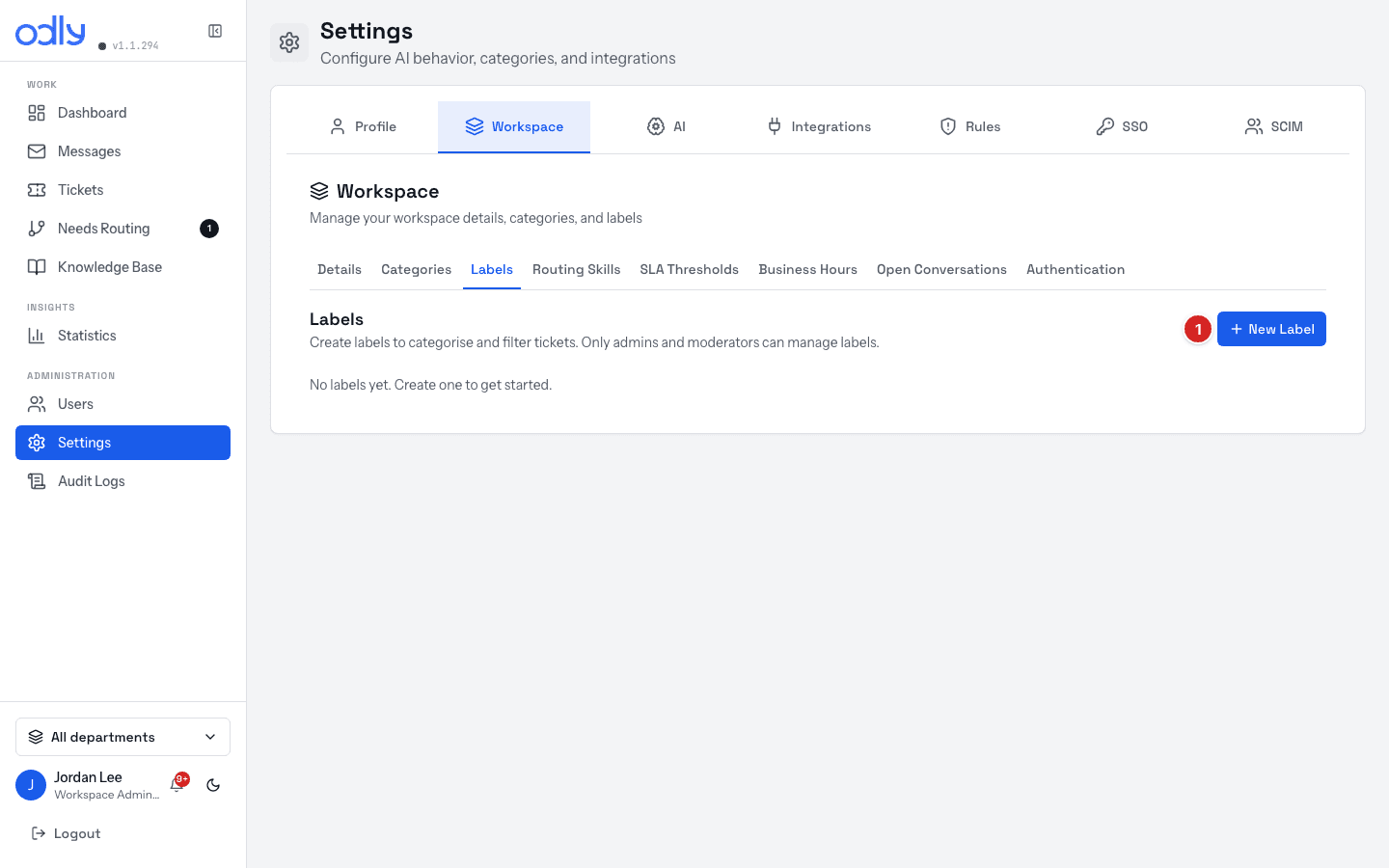The height and width of the screenshot is (868, 1389).
Task: Create a New Label
Action: tap(1271, 329)
